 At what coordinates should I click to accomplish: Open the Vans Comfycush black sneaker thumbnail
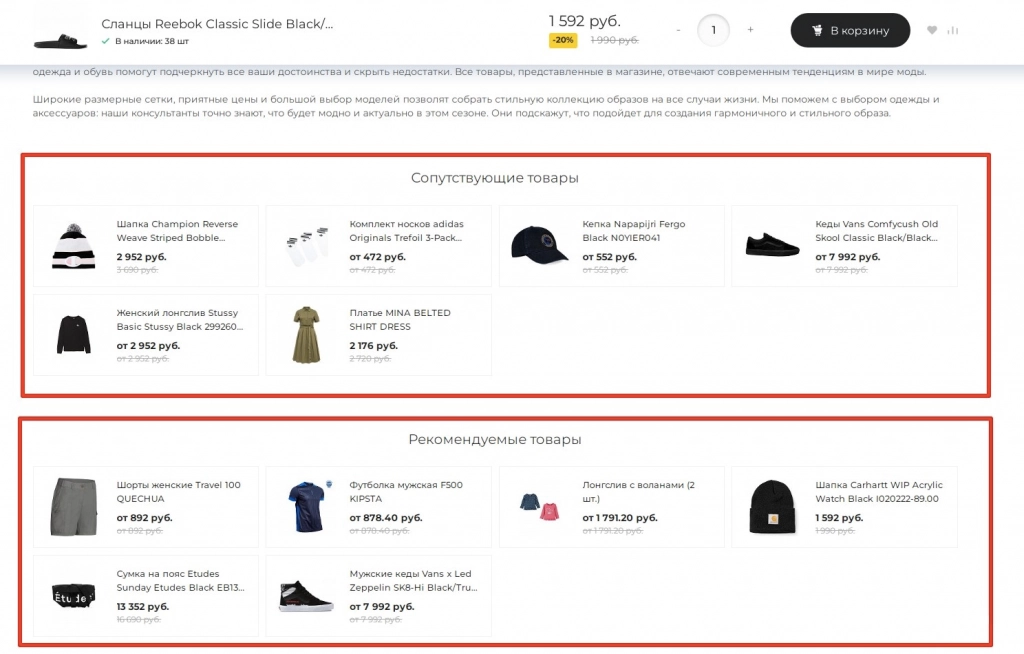coord(772,245)
